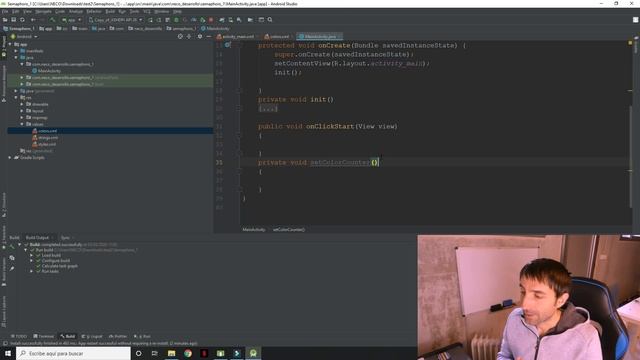Click the Search Everywhere magnifier icon
The image size is (640, 360).
click(x=270, y=20)
